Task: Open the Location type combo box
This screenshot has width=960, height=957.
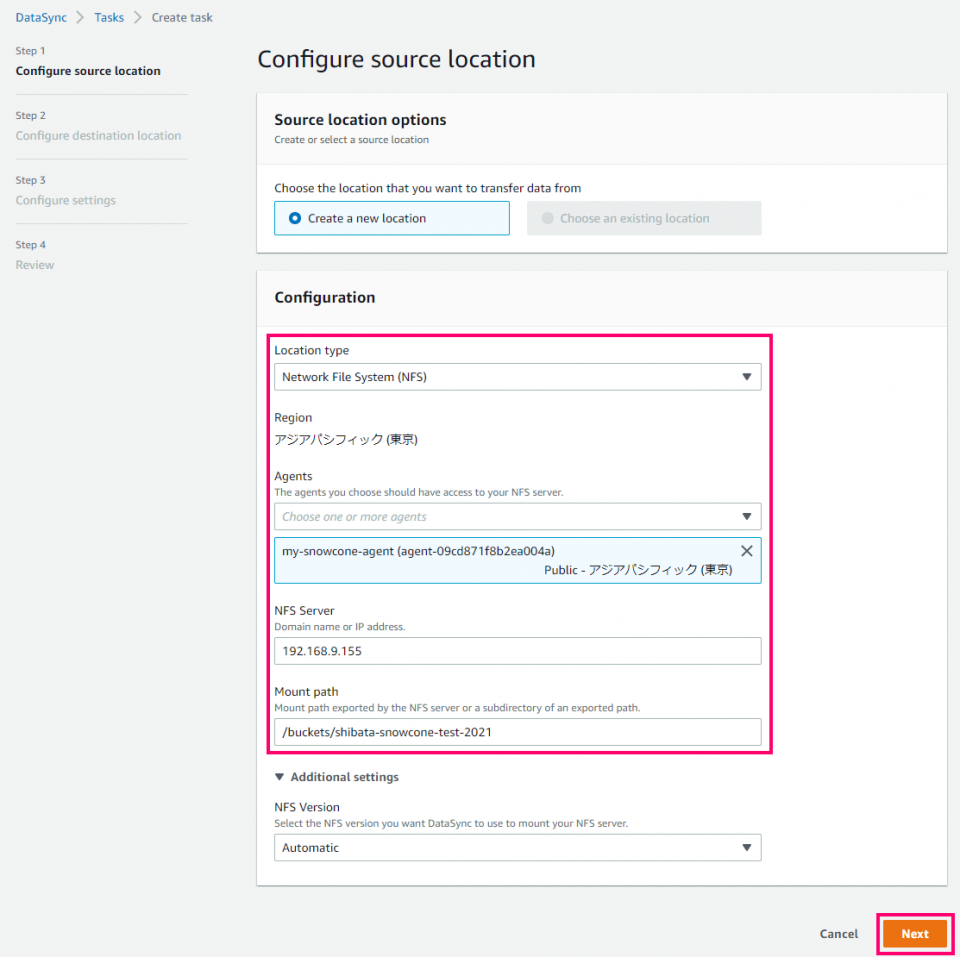Action: (517, 377)
